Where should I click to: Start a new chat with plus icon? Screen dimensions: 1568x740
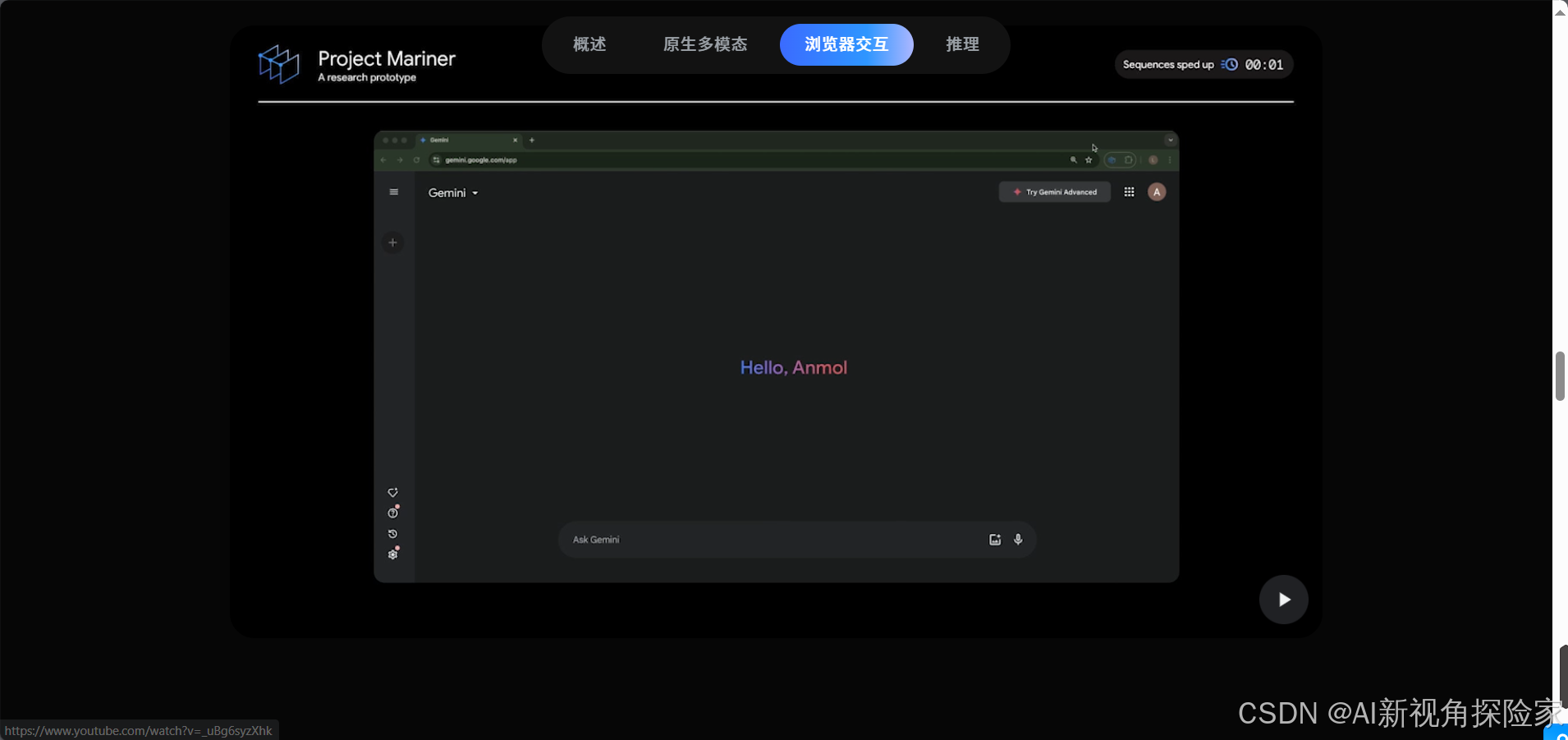point(393,242)
